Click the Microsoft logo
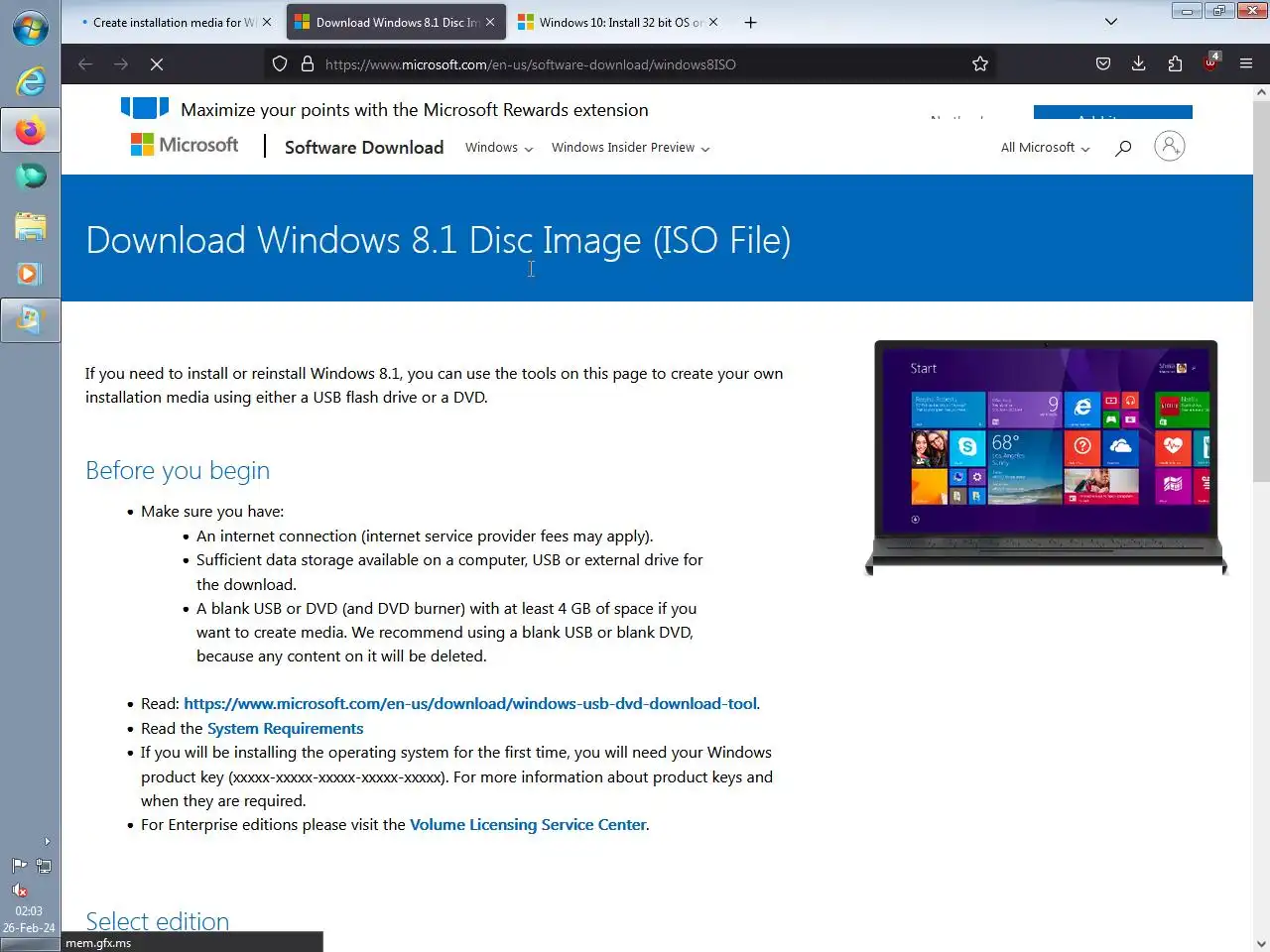Screen dimensions: 1270x952 tap(185, 146)
